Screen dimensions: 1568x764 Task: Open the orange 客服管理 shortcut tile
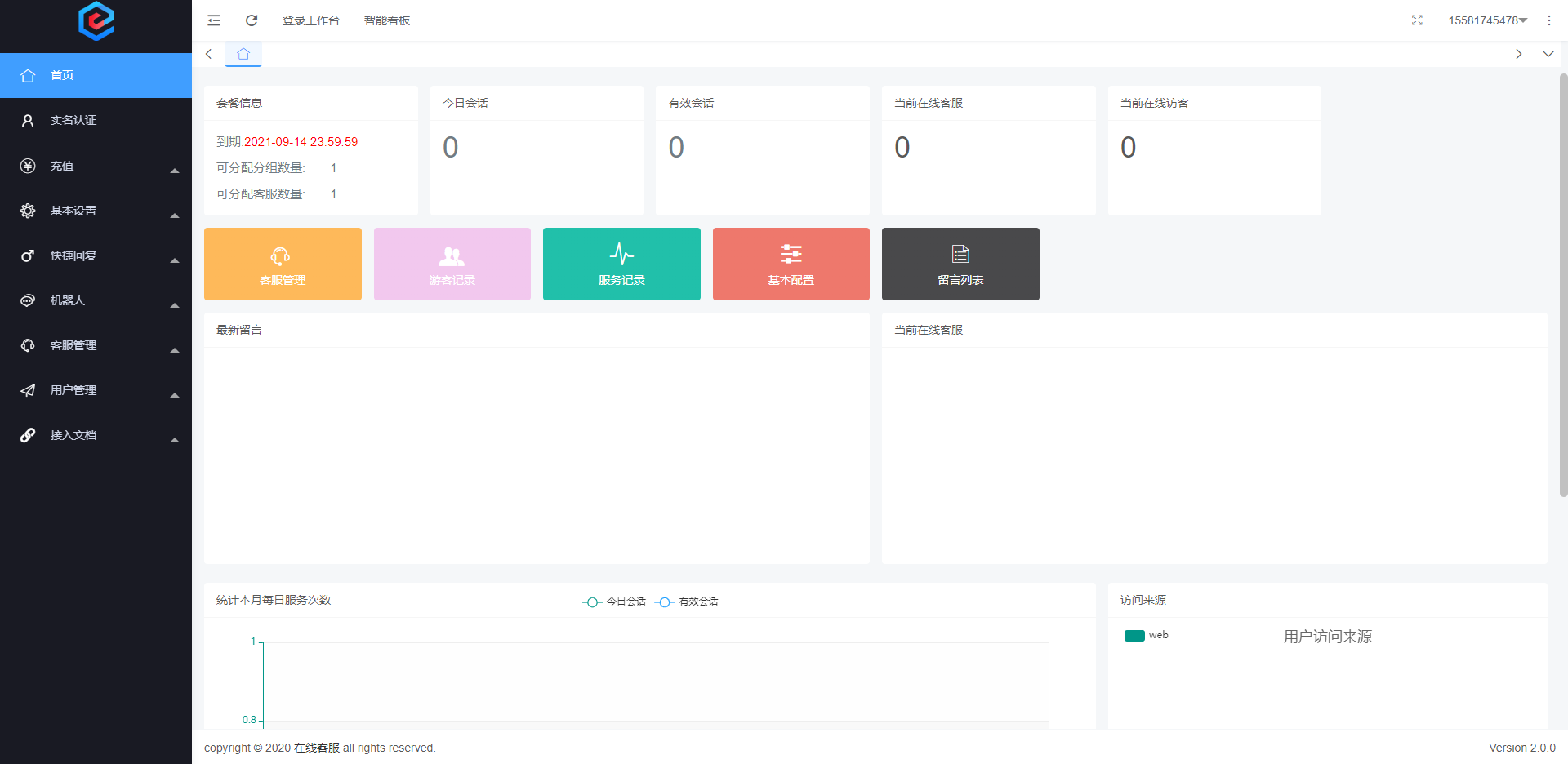(283, 264)
